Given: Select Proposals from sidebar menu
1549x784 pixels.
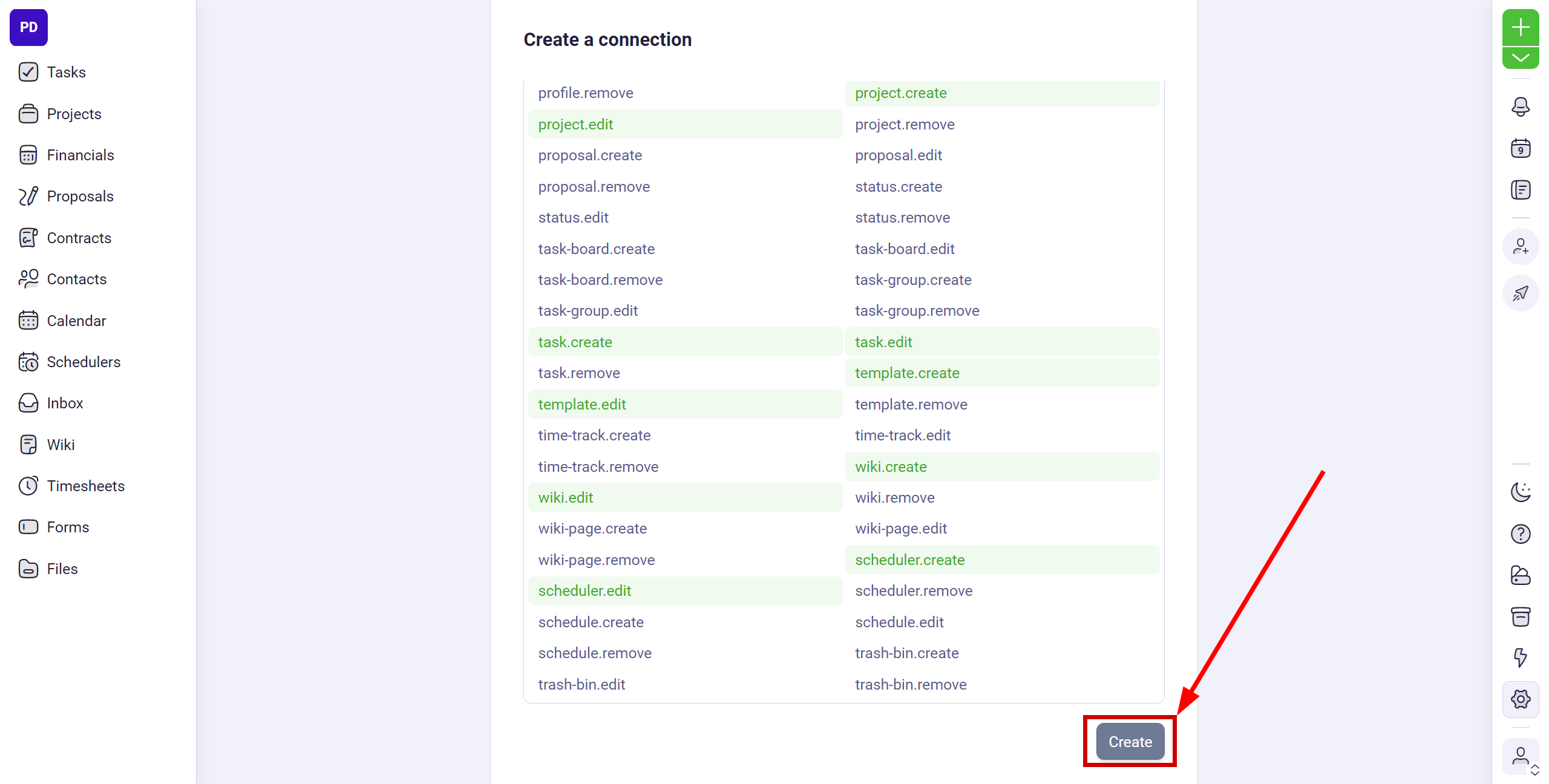Looking at the screenshot, I should click(x=80, y=196).
